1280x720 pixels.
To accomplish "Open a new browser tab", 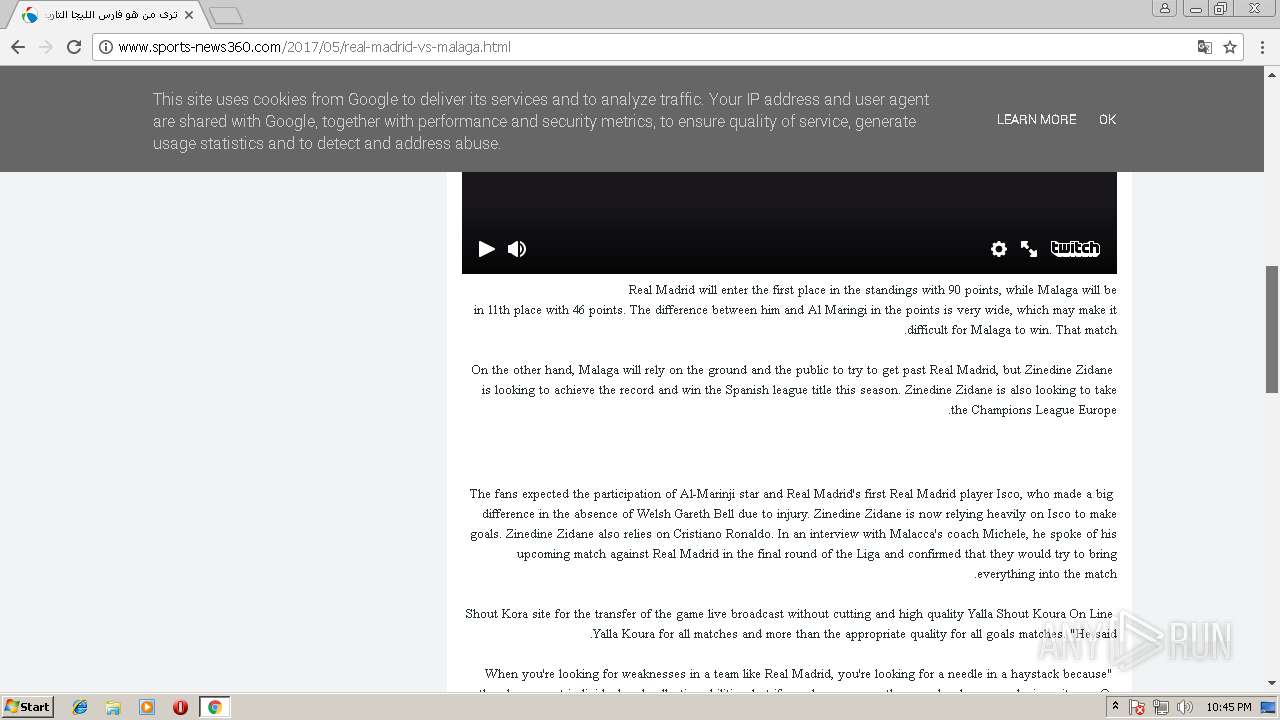I will pyautogui.click(x=226, y=15).
